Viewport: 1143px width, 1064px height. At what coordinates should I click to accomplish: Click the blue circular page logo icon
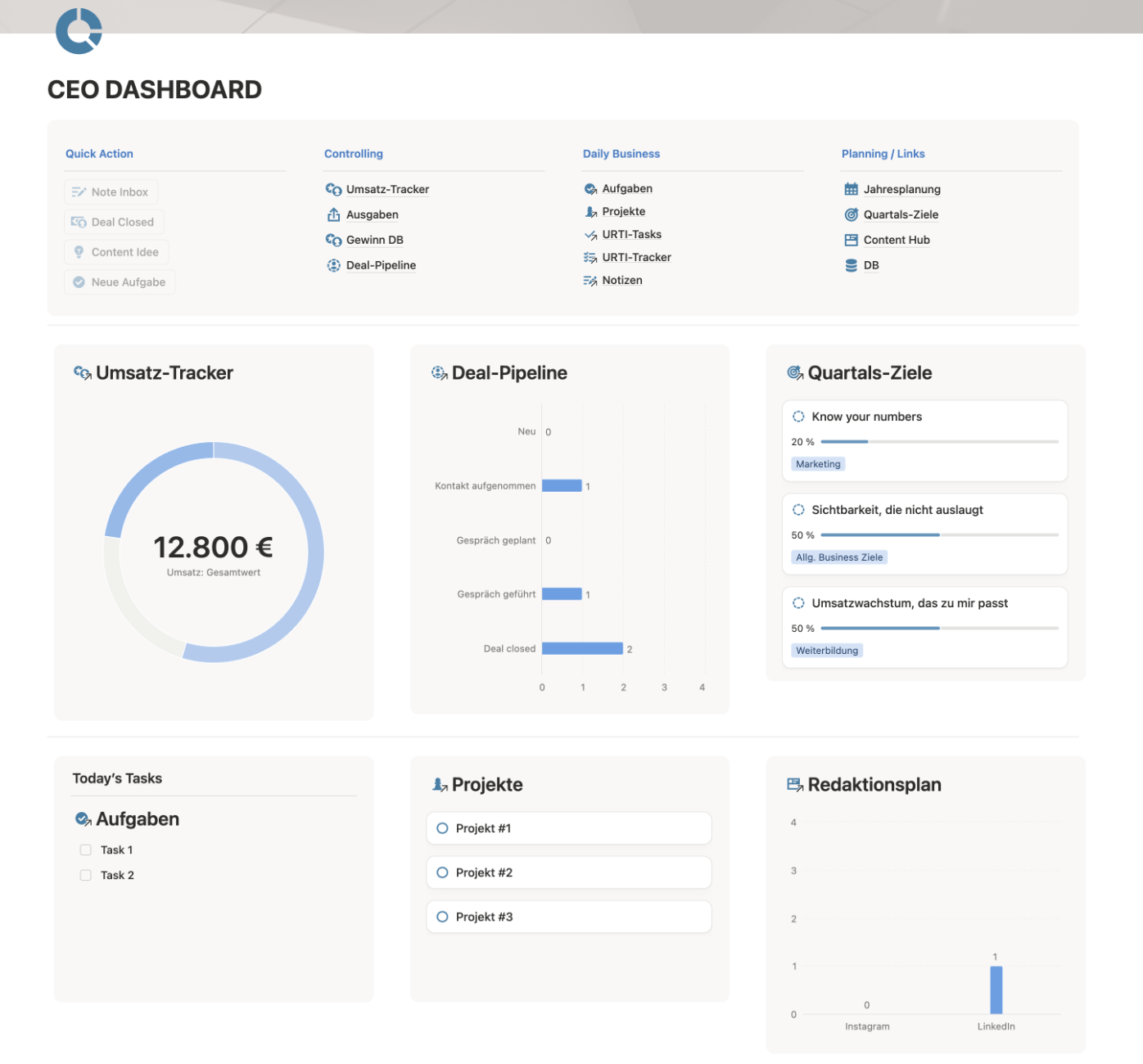pos(79,31)
